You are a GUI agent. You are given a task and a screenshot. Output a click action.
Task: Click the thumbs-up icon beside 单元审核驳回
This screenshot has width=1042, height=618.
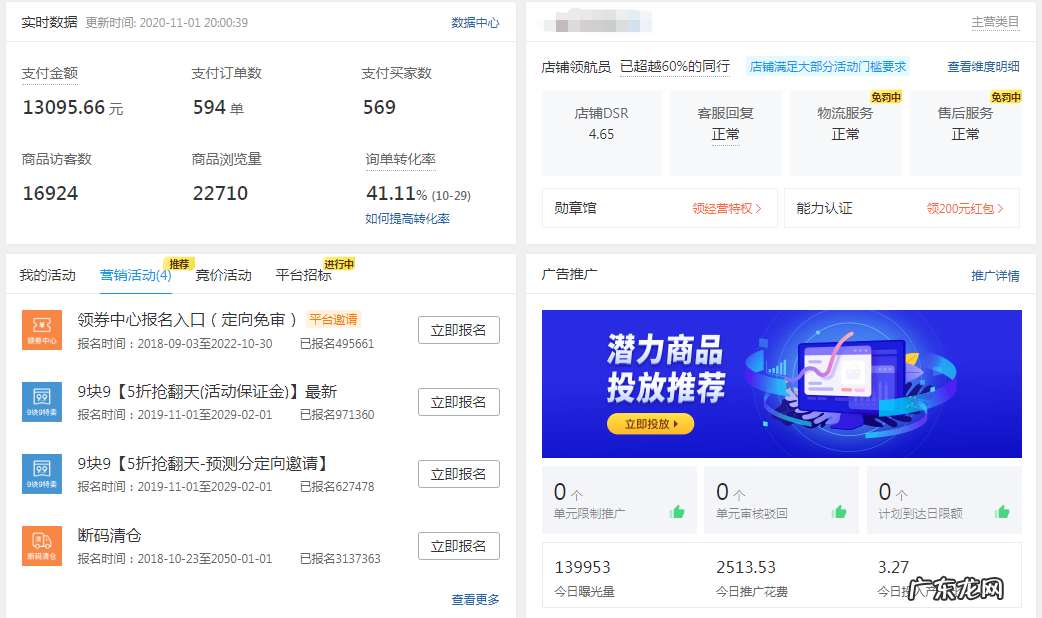(838, 513)
